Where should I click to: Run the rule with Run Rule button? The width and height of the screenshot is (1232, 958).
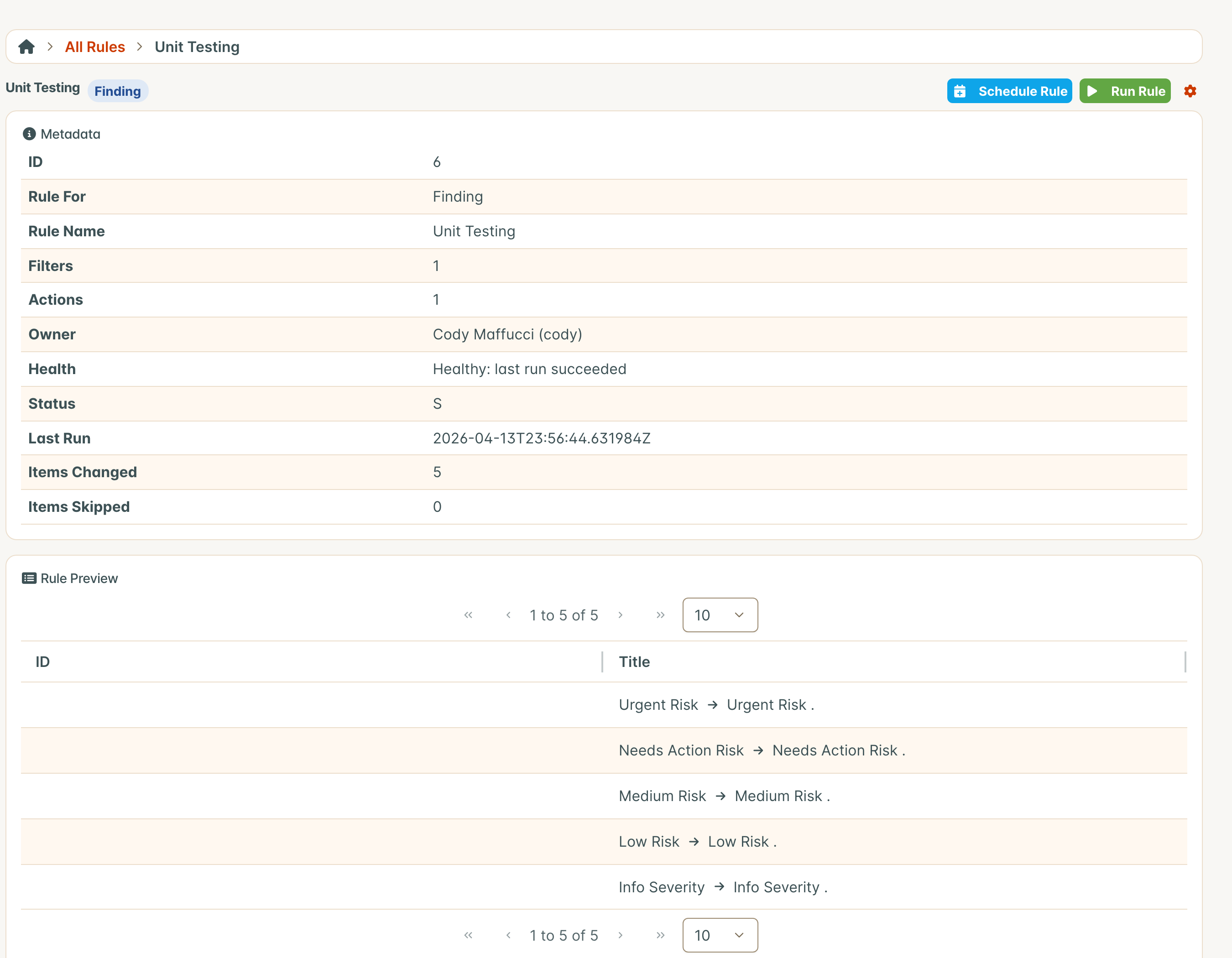coord(1125,91)
